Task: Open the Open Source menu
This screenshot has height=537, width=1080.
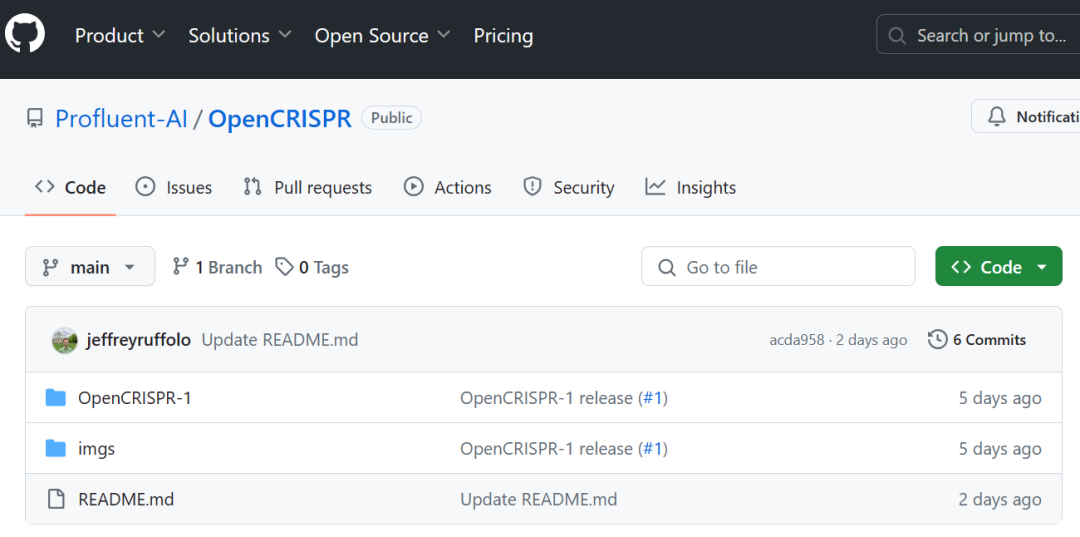Action: click(382, 36)
